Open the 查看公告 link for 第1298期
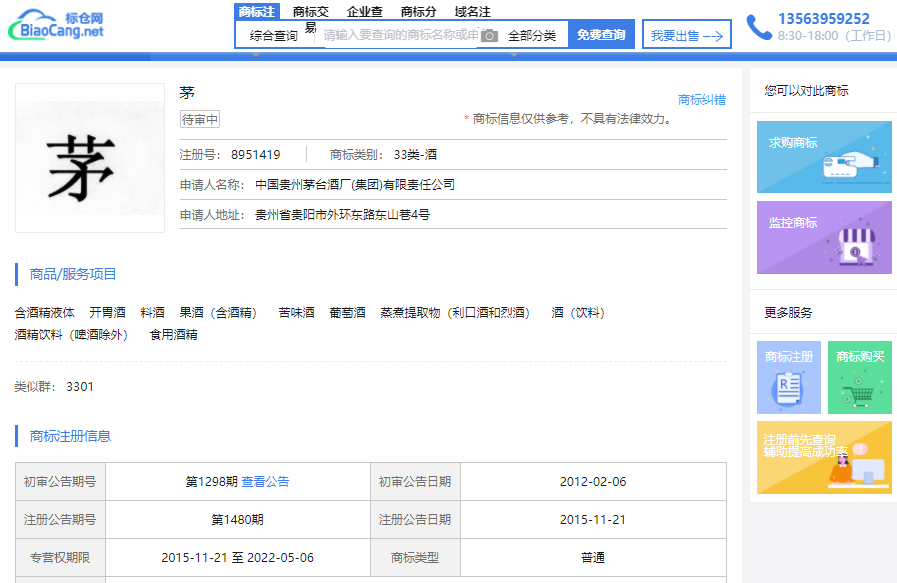Viewport: 897px width, 583px height. click(265, 482)
